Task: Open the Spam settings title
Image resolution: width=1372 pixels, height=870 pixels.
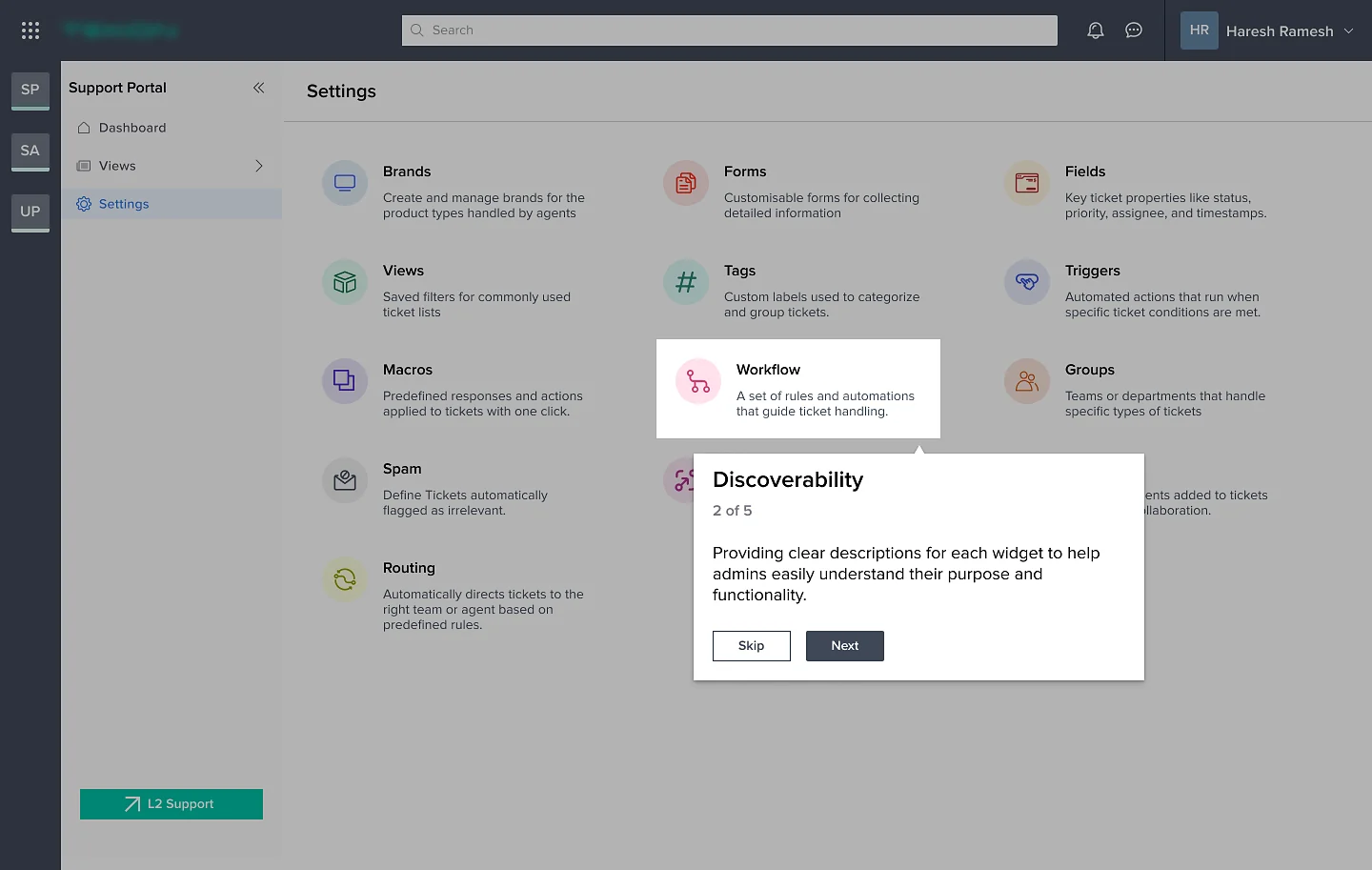Action: [402, 469]
